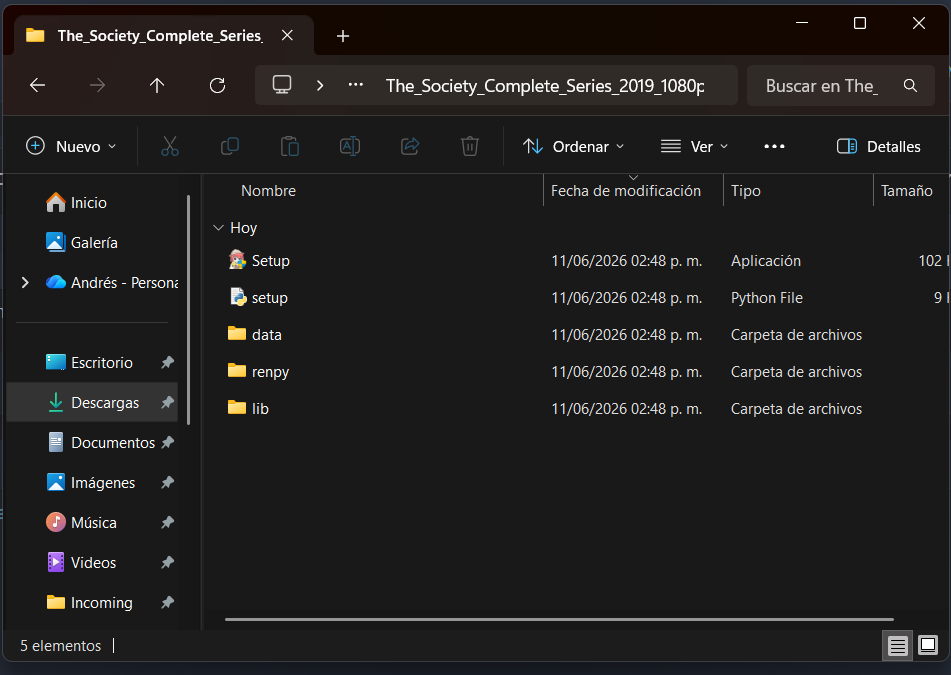Go up one folder level
Screen dimensions: 951x675
point(157,86)
